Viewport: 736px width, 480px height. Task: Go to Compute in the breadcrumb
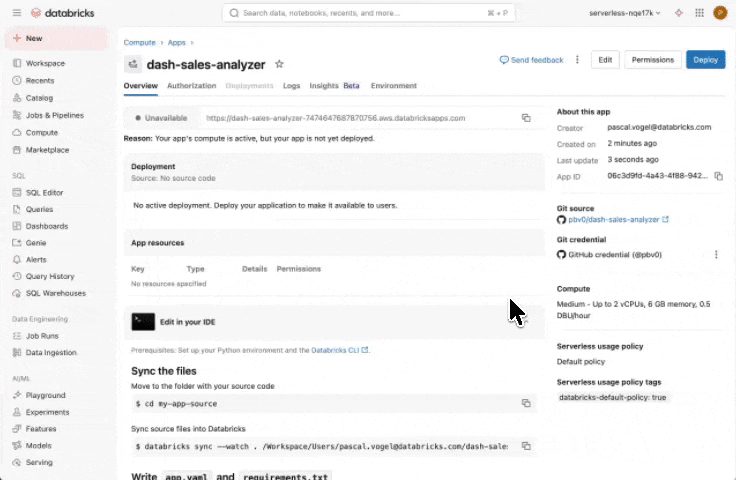tap(139, 43)
